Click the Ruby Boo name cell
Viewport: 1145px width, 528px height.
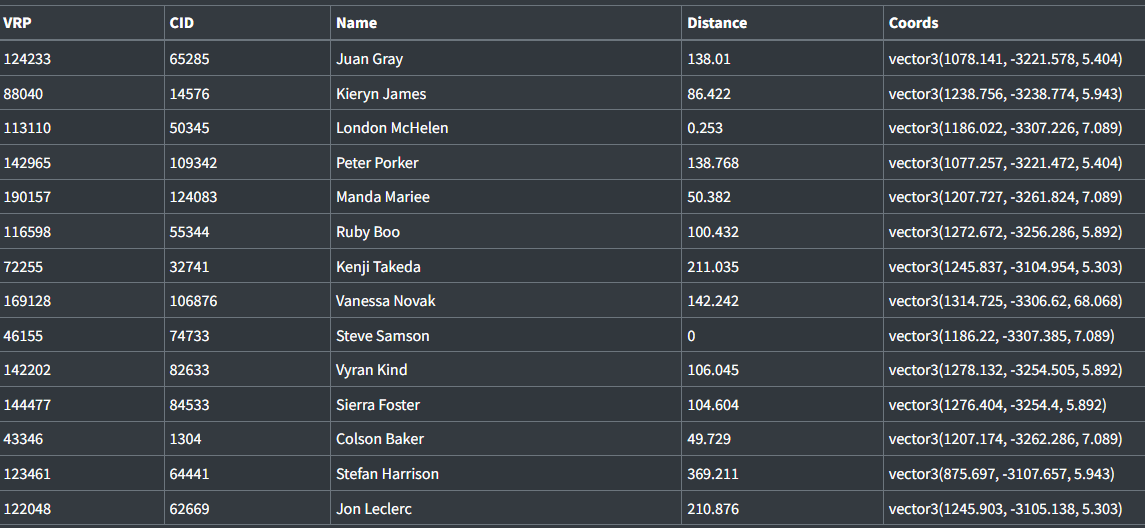pos(368,232)
